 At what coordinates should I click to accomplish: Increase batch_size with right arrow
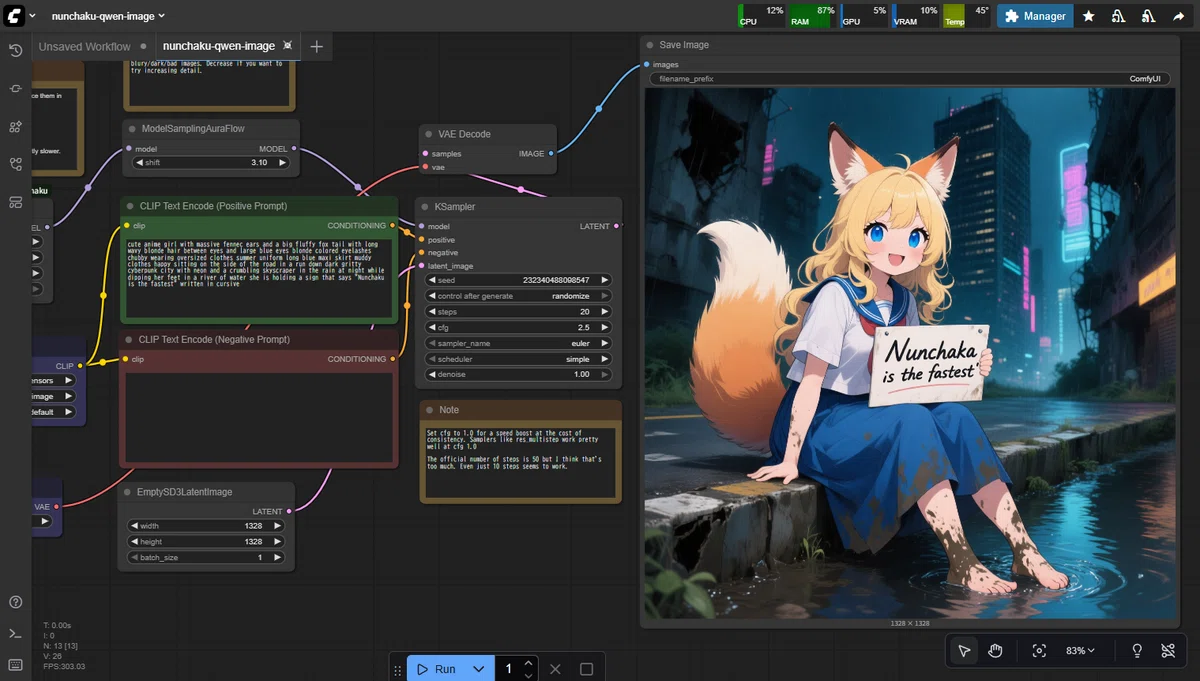(x=277, y=557)
